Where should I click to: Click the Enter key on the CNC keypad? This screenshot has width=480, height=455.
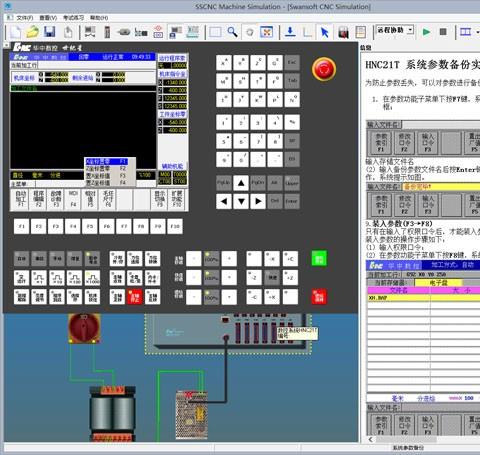tap(292, 201)
